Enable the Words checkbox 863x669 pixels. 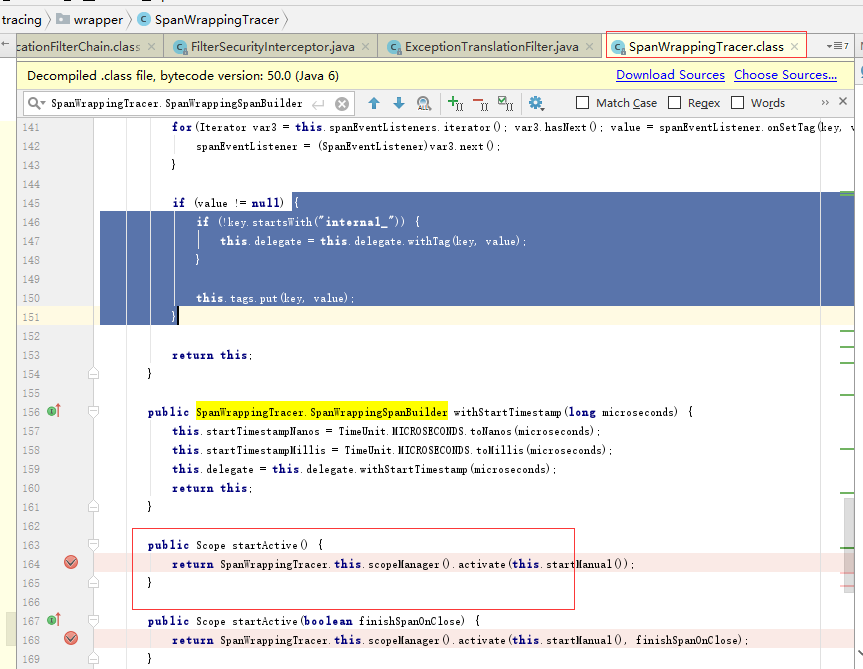point(737,102)
